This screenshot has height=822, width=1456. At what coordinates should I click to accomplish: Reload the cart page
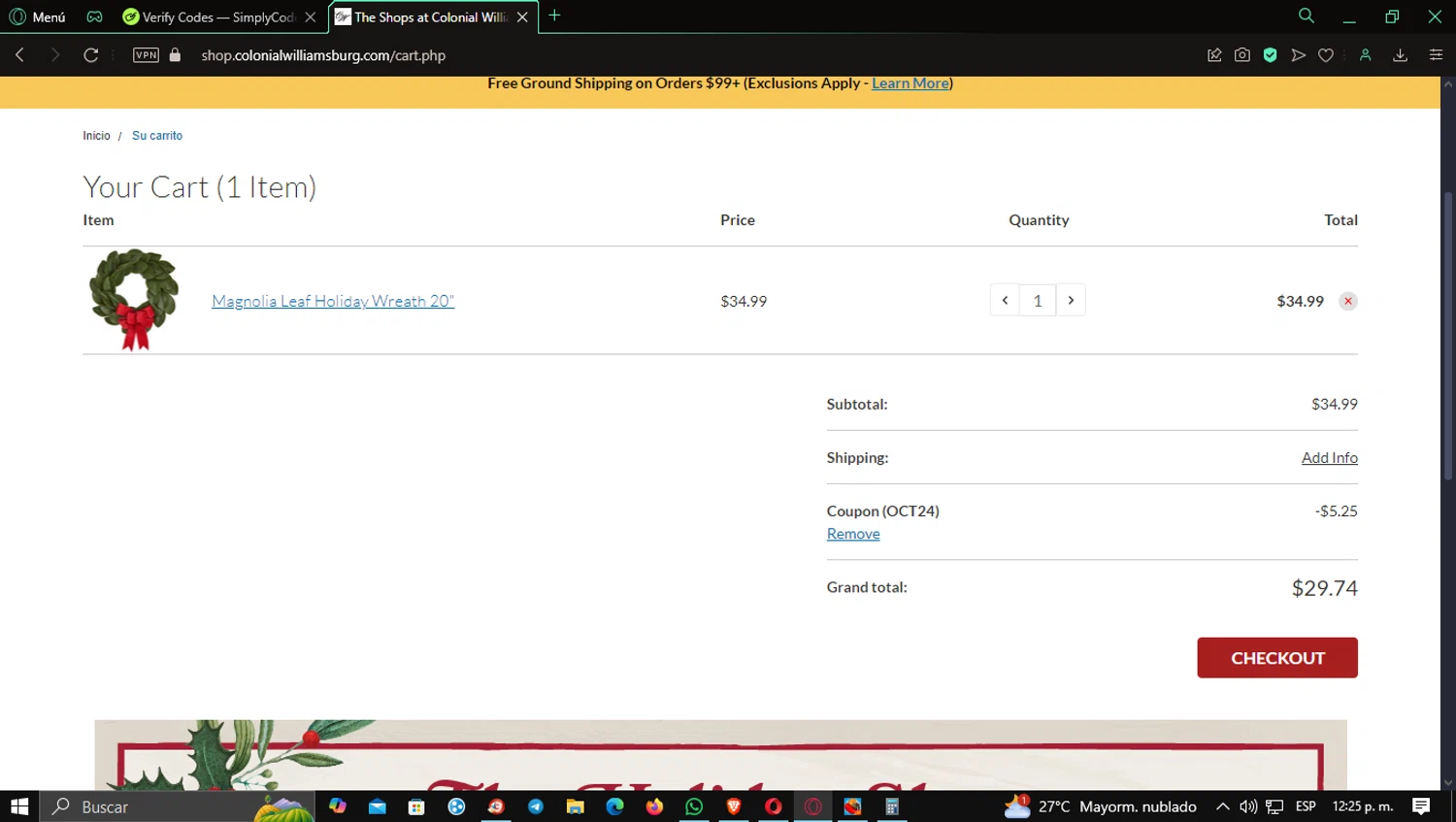click(91, 55)
